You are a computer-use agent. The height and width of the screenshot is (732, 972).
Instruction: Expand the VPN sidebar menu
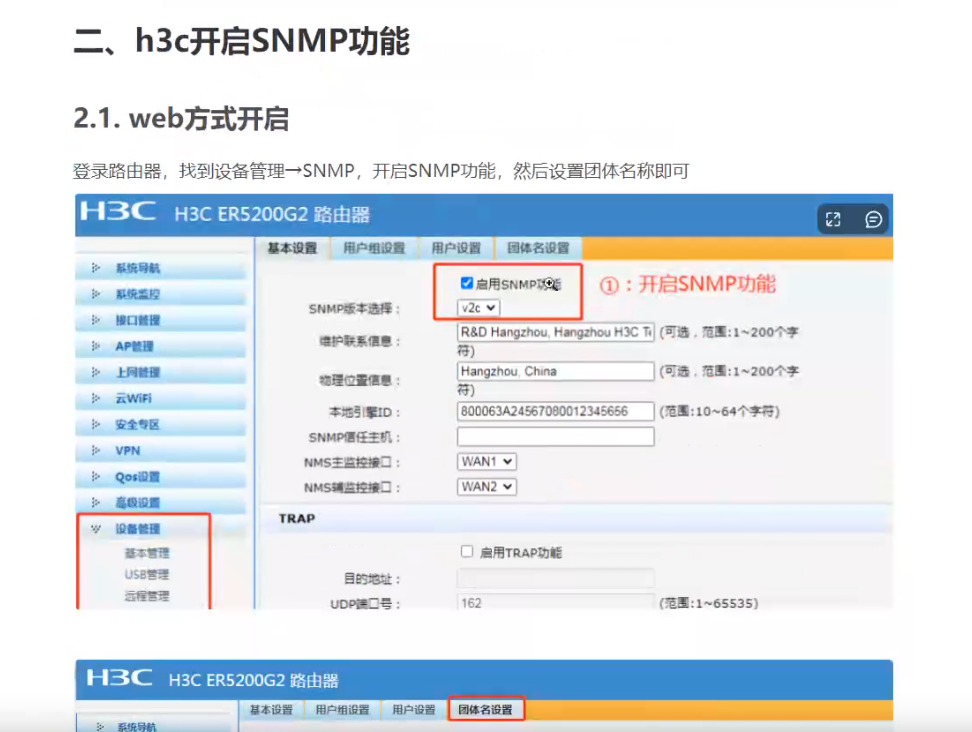[x=161, y=451]
